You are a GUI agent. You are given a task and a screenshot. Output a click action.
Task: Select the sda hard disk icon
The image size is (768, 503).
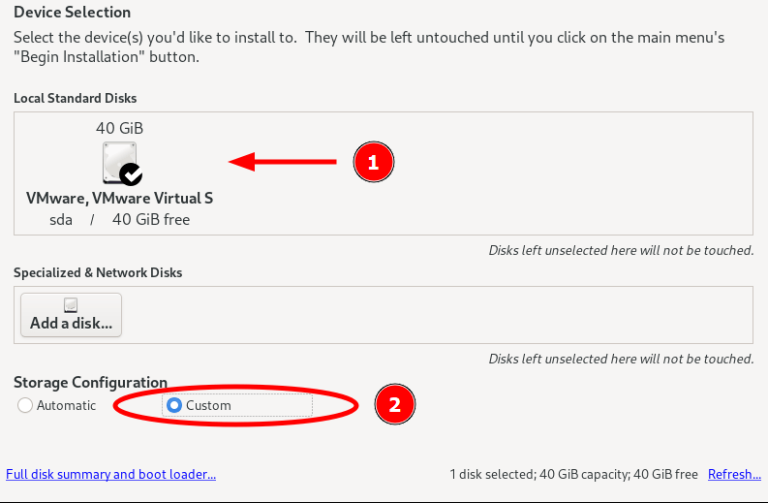pos(118,161)
